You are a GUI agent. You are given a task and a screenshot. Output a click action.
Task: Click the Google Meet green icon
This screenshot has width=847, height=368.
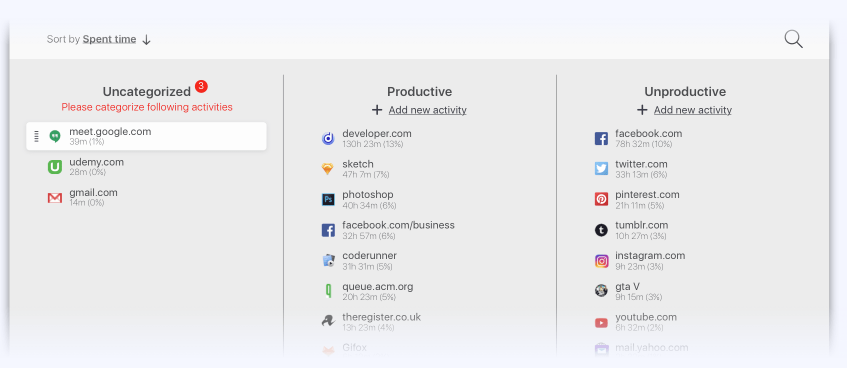55,137
